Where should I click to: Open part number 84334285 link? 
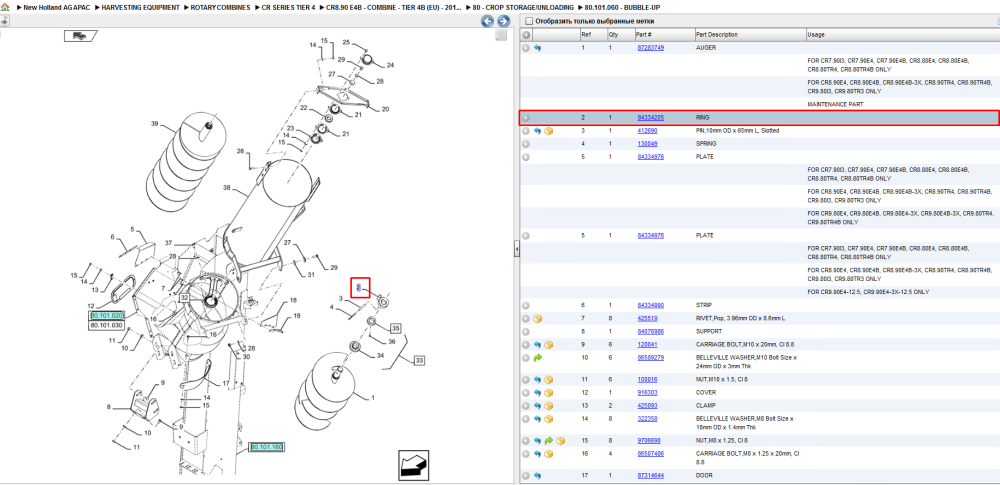click(651, 118)
